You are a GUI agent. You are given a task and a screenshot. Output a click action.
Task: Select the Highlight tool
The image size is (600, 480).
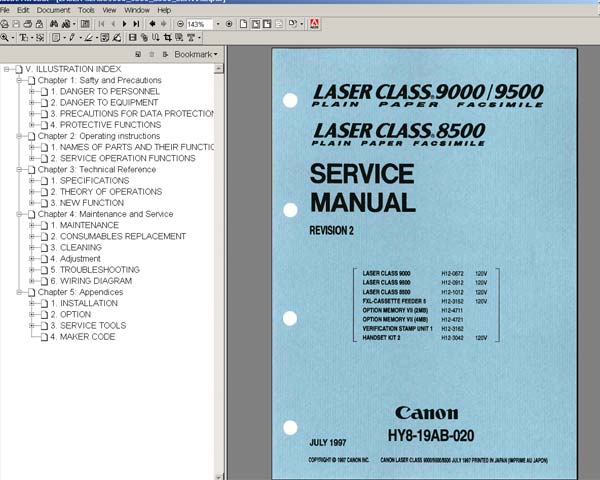(x=88, y=38)
